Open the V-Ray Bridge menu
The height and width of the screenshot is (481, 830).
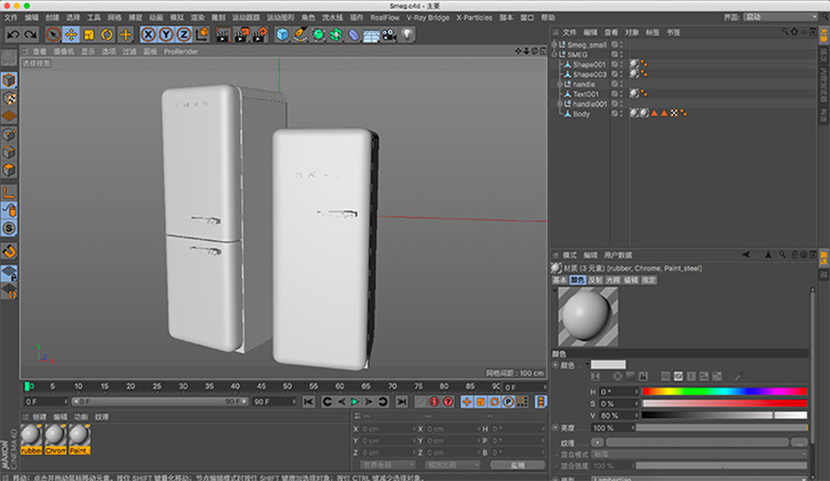click(428, 17)
